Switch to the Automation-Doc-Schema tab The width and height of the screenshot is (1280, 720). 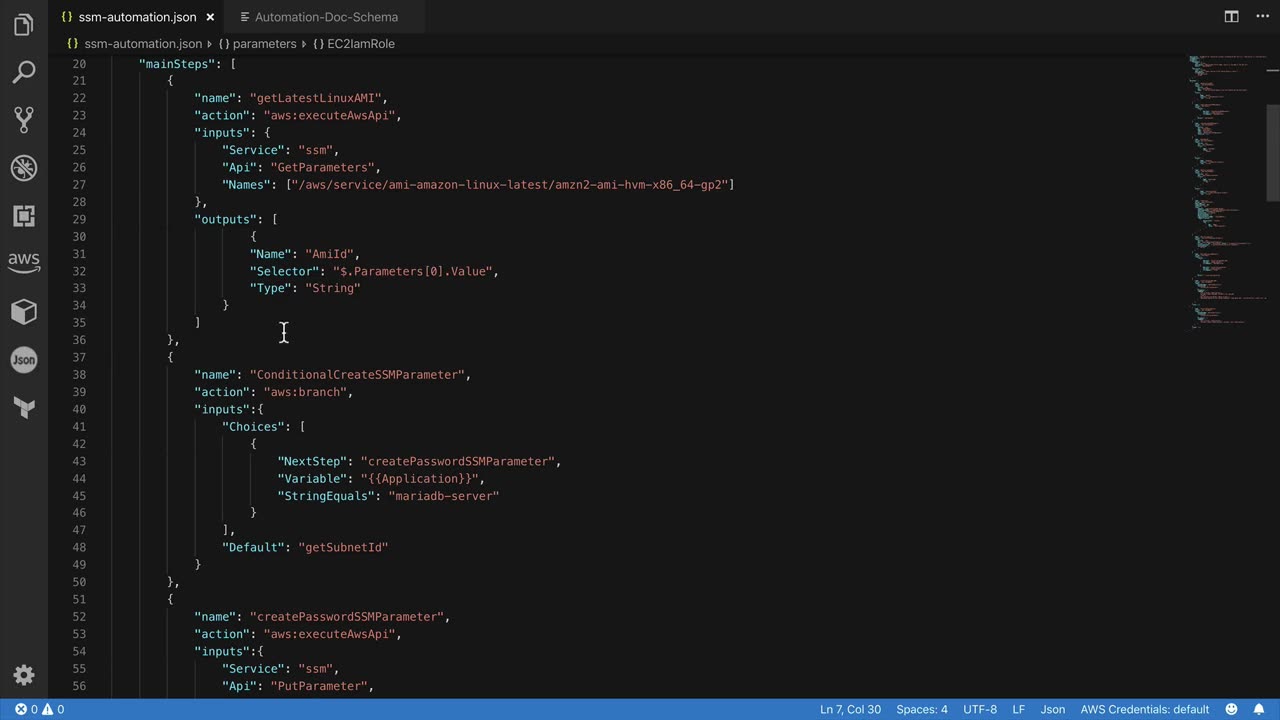coord(325,17)
